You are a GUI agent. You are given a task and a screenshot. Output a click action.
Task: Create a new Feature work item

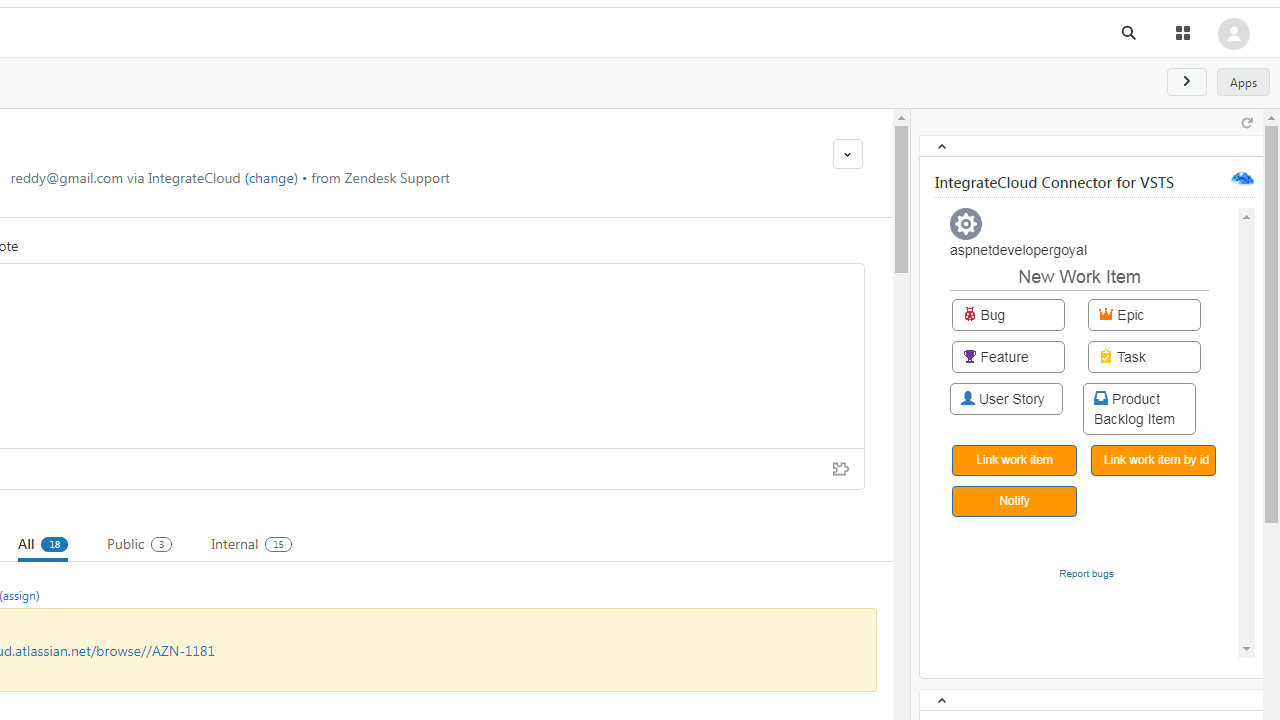1008,357
